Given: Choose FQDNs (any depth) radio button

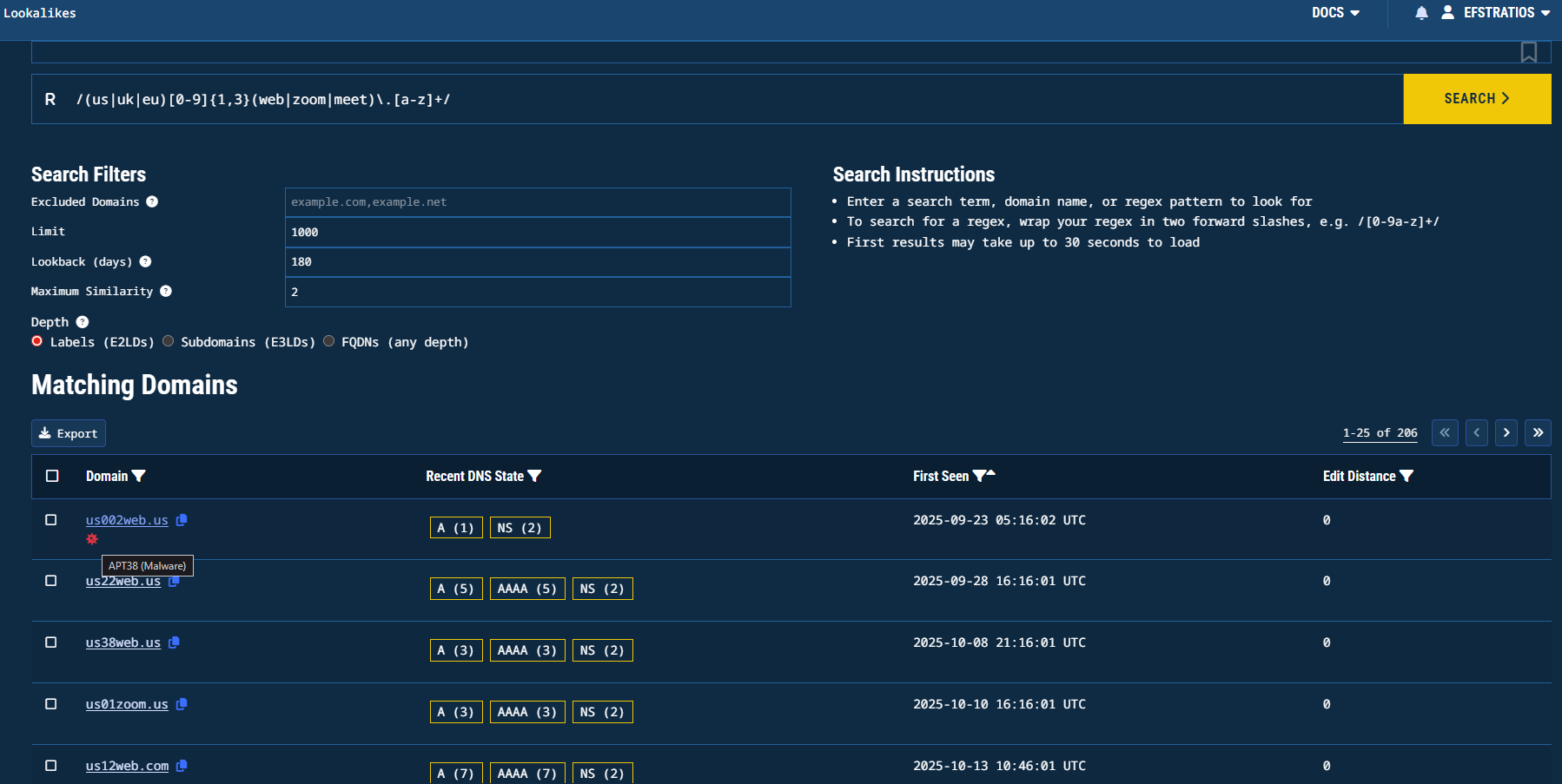Looking at the screenshot, I should tap(329, 341).
